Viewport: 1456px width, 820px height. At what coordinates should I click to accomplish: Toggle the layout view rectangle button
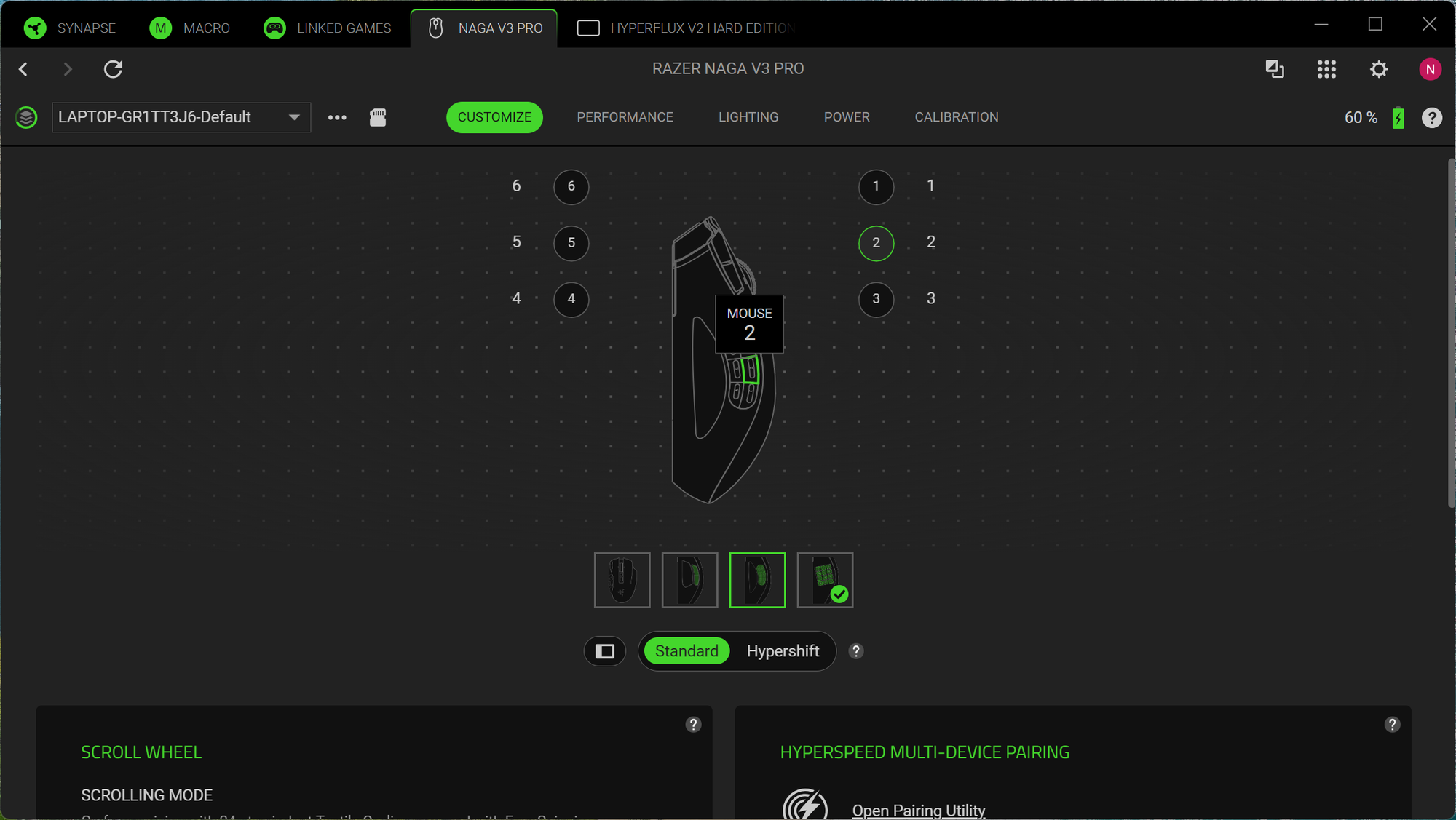(605, 651)
